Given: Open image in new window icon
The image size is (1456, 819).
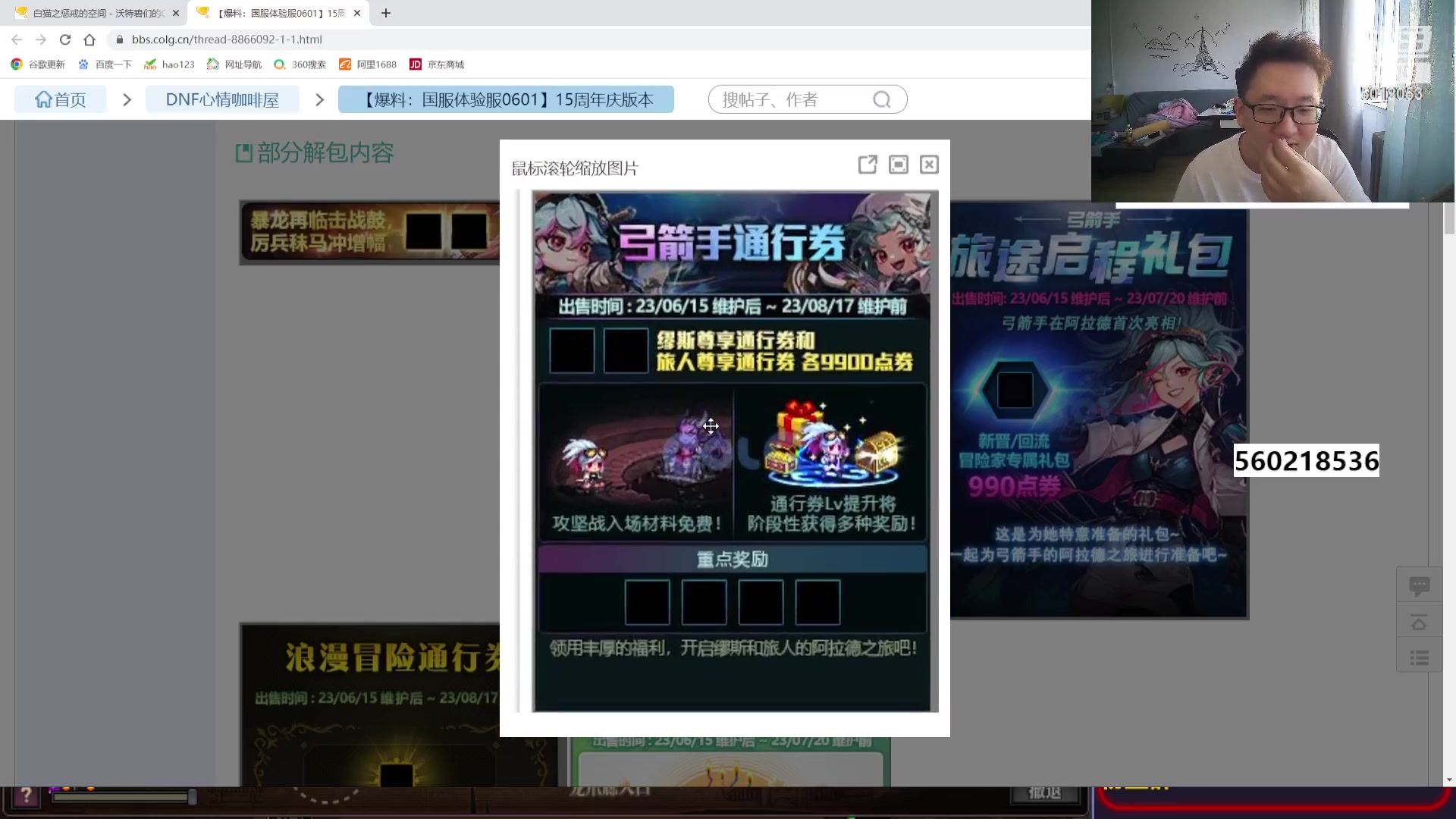Looking at the screenshot, I should click(868, 165).
